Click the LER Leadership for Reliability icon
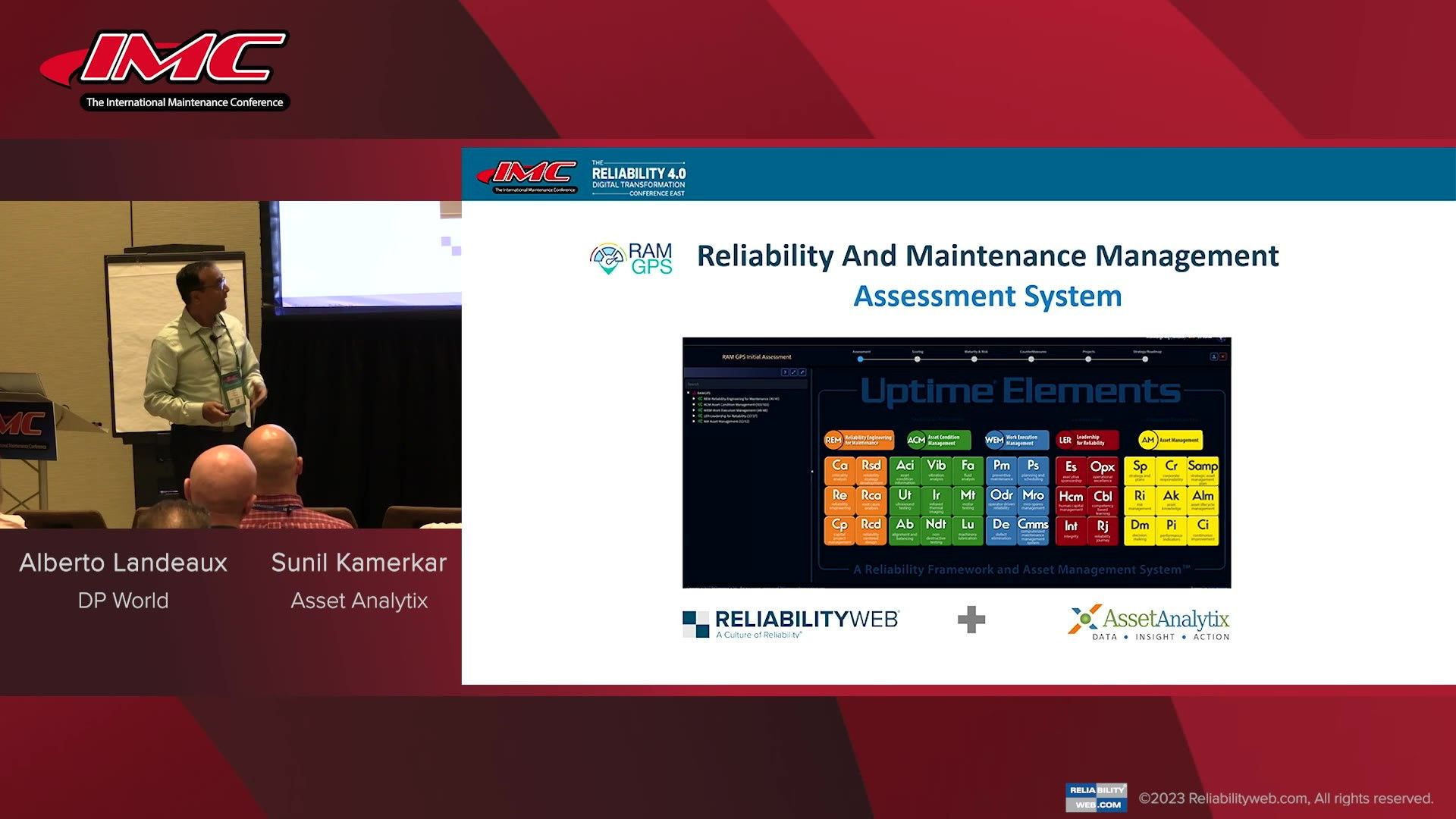Image resolution: width=1456 pixels, height=819 pixels. point(1087,440)
